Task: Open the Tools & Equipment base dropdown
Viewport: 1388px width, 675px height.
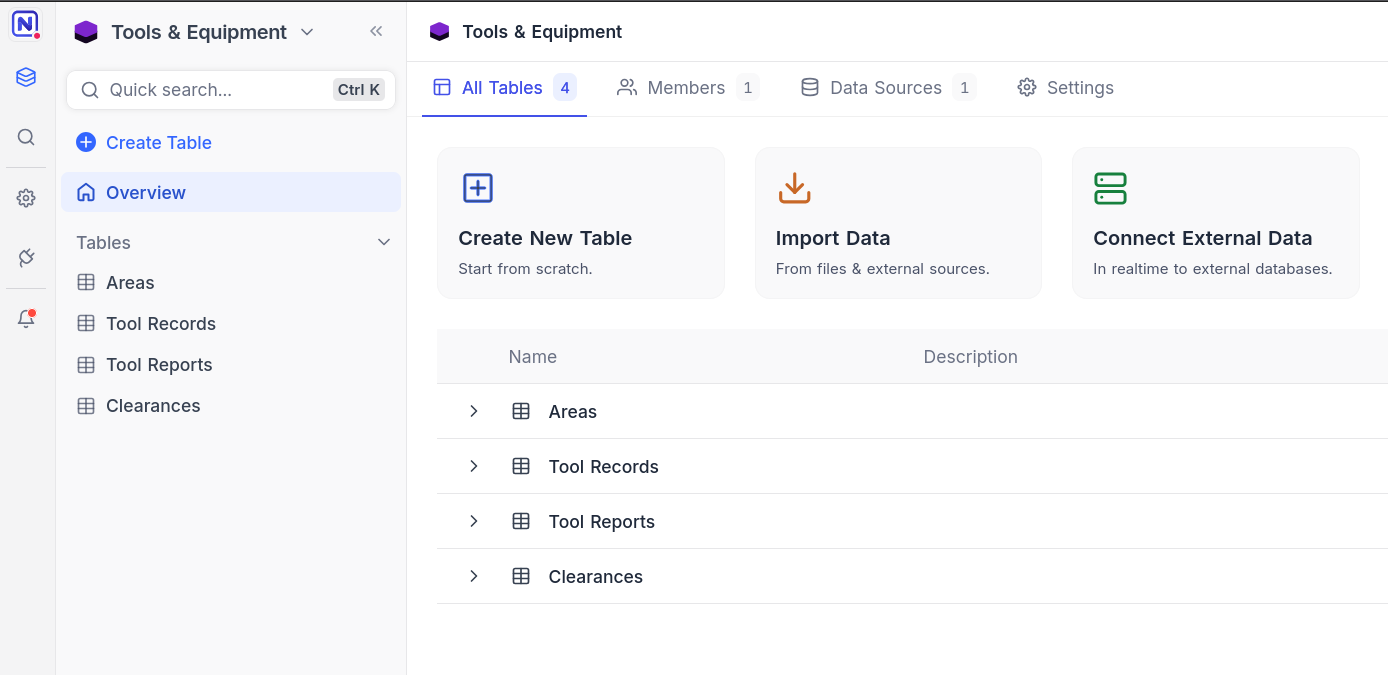Action: pyautogui.click(x=196, y=32)
